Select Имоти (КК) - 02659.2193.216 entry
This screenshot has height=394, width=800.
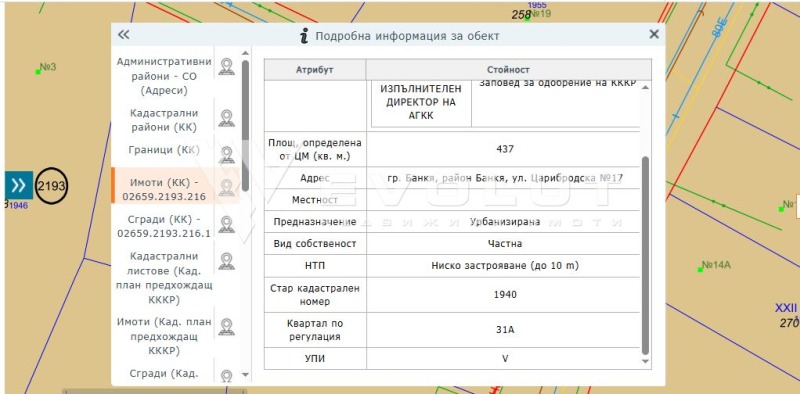pyautogui.click(x=164, y=189)
